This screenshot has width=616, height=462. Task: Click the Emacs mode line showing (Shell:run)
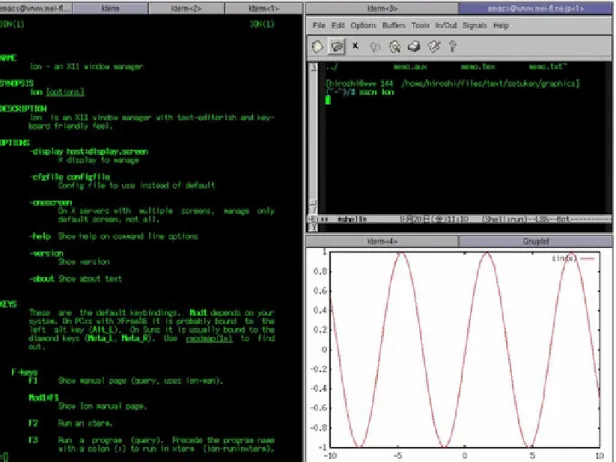pyautogui.click(x=458, y=219)
